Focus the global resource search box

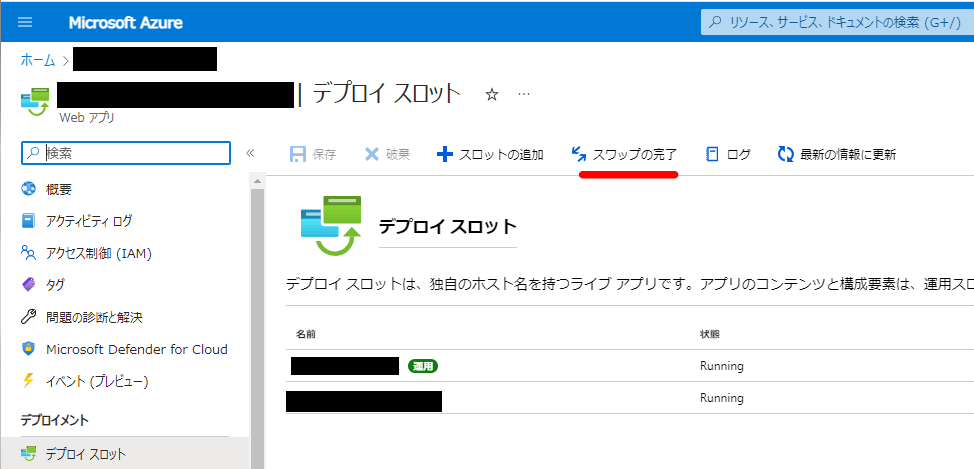pos(837,22)
